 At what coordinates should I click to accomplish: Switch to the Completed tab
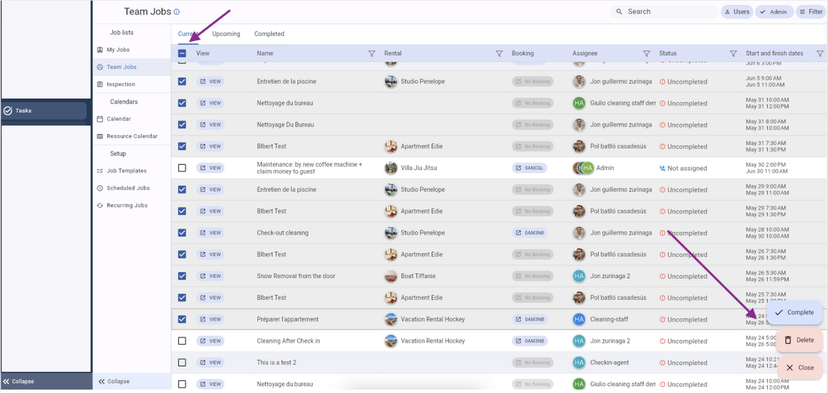coord(269,34)
